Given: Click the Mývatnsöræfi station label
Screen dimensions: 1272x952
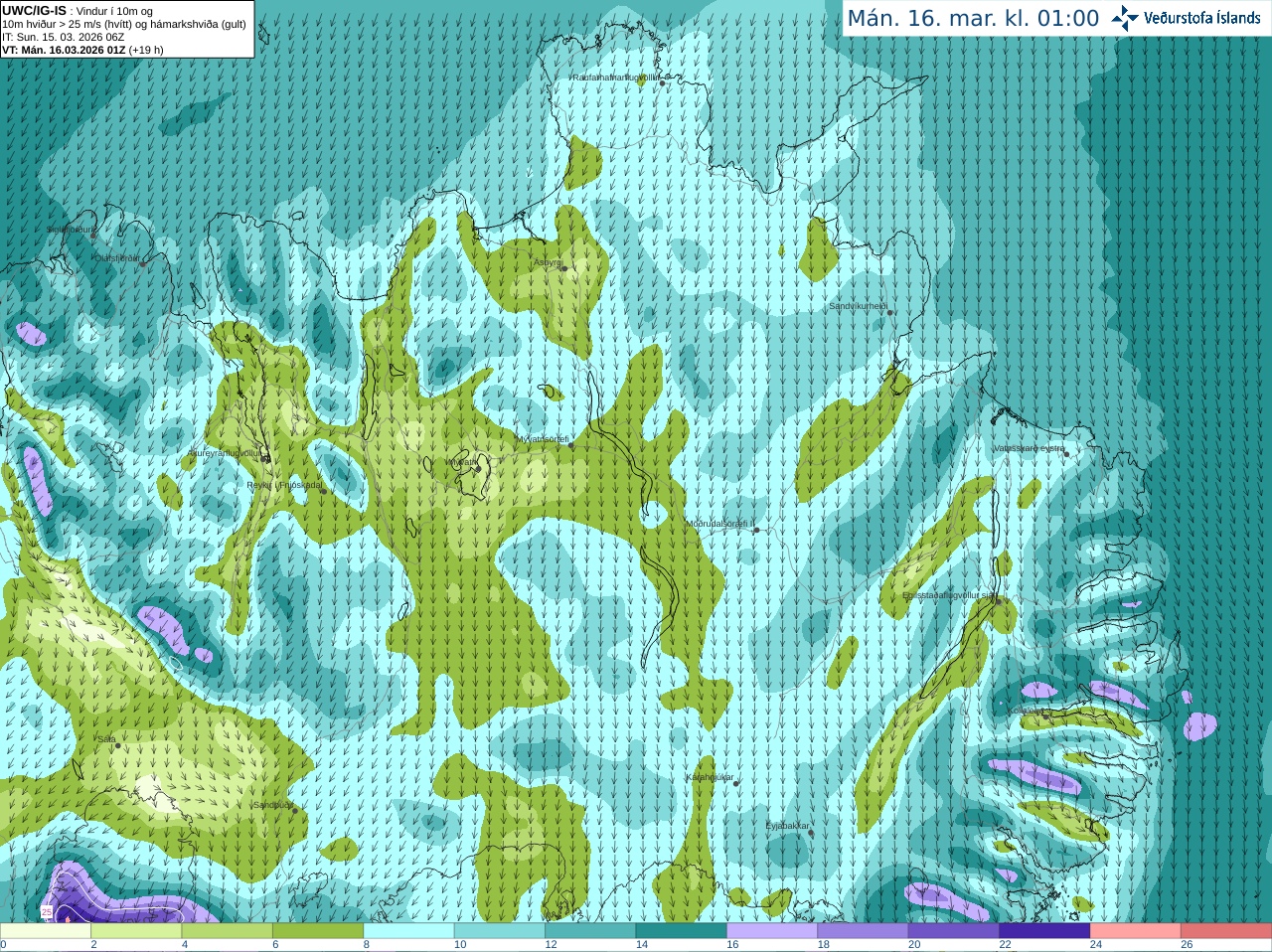Looking at the screenshot, I should pos(543,438).
